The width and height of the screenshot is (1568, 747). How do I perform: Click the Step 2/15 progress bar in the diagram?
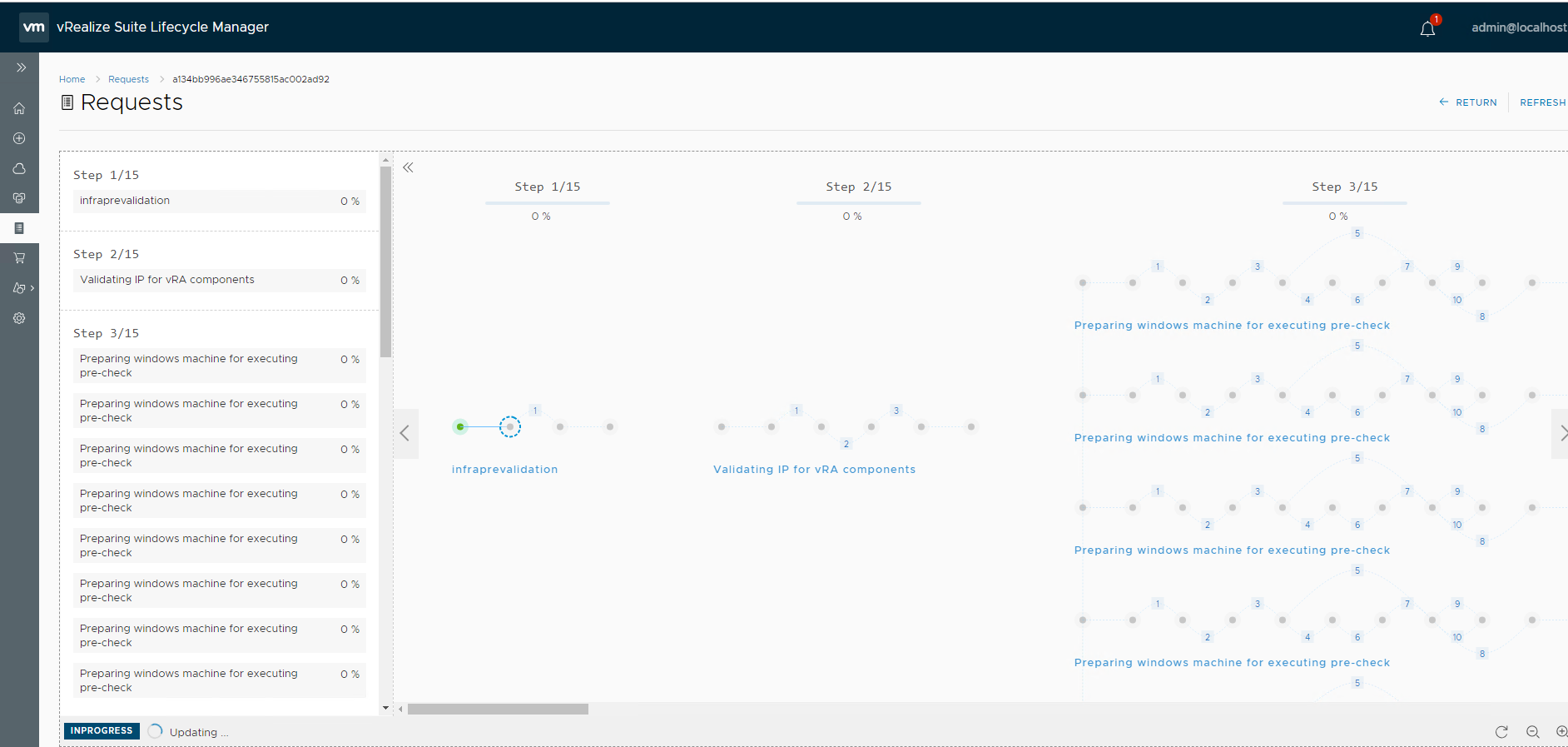pos(859,203)
